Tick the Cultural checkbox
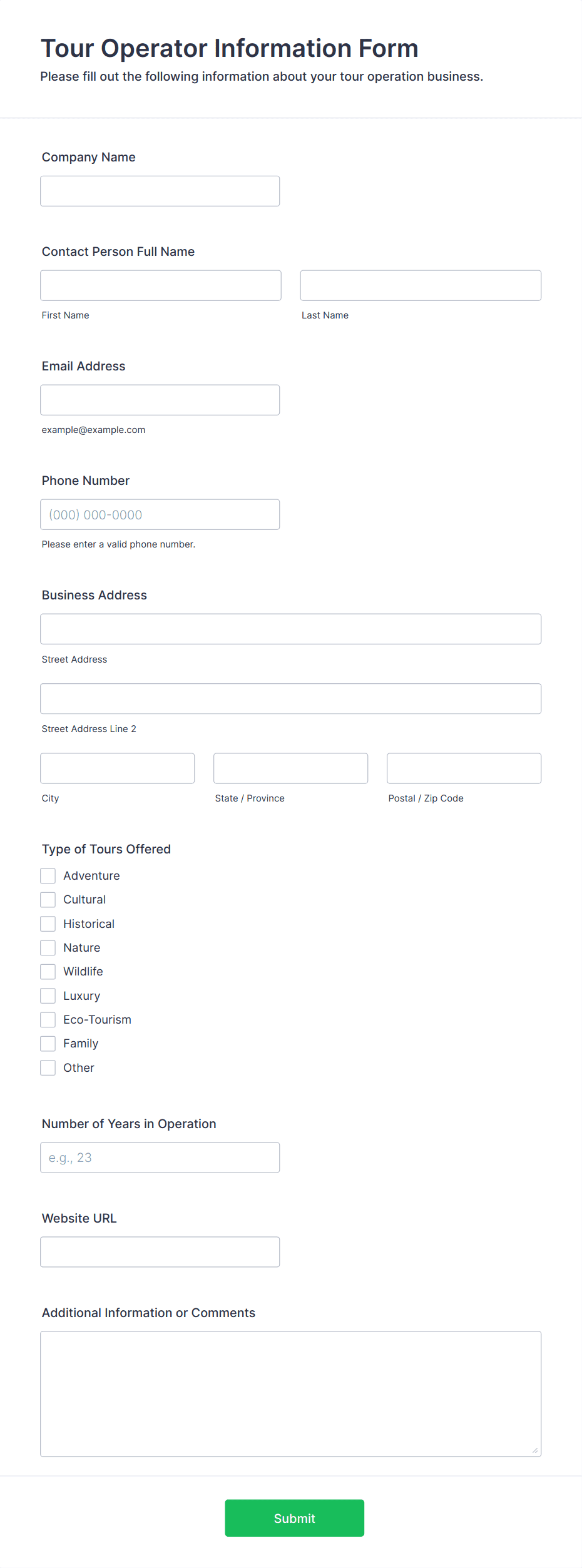 [x=48, y=900]
